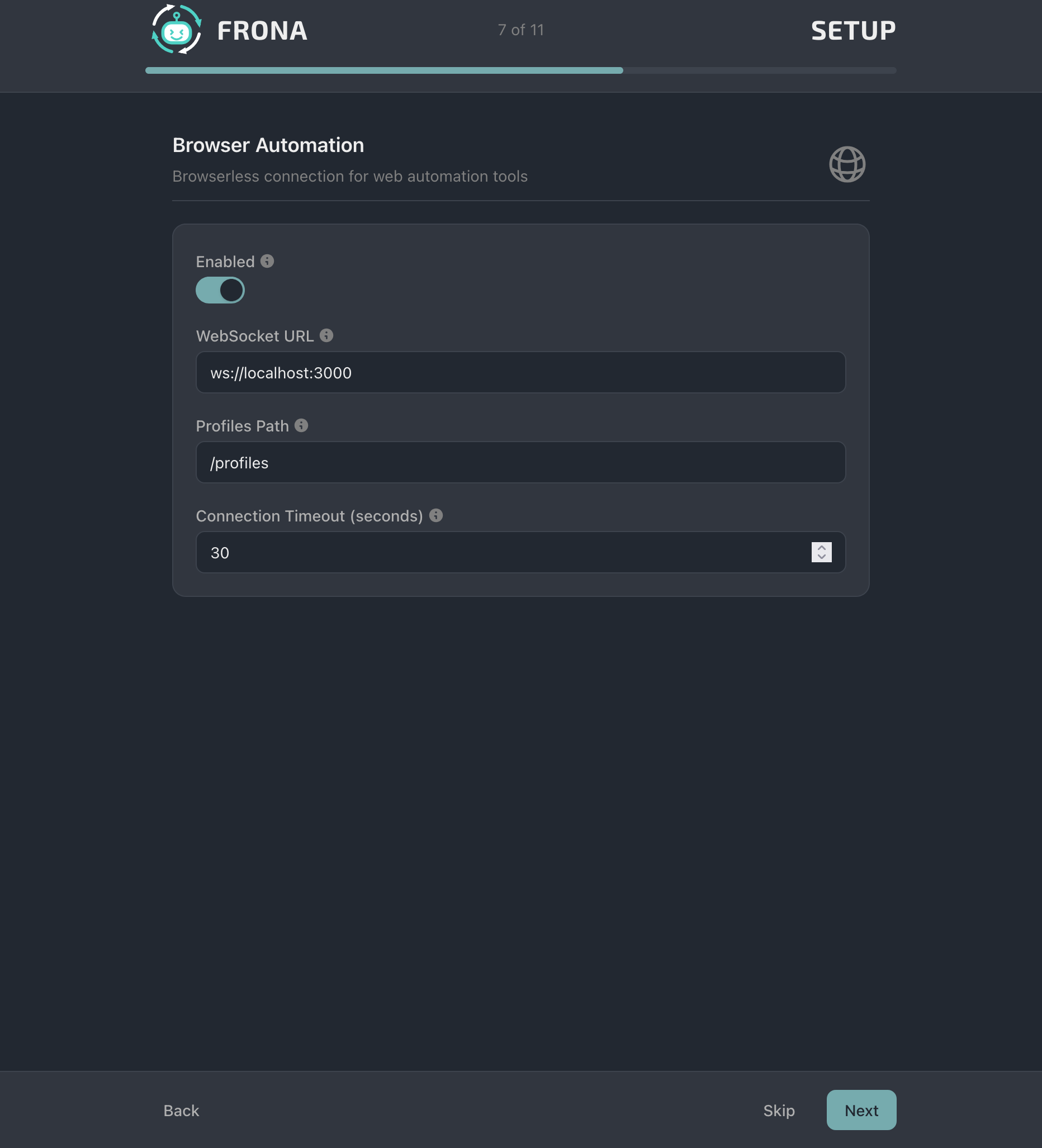Click the Connection Timeout info icon
The image size is (1042, 1148).
(x=435, y=515)
